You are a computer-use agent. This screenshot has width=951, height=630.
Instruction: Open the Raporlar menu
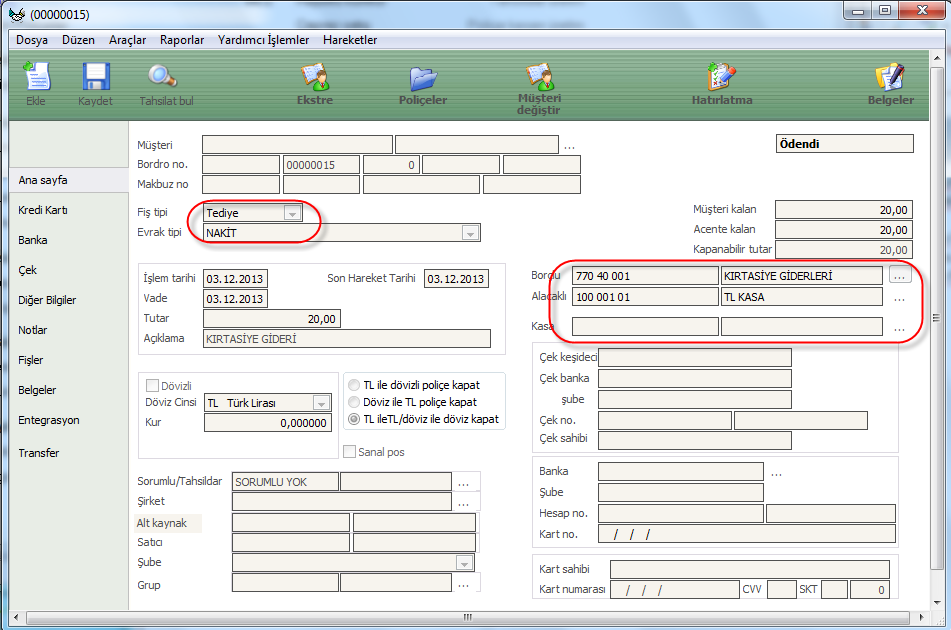[x=181, y=40]
